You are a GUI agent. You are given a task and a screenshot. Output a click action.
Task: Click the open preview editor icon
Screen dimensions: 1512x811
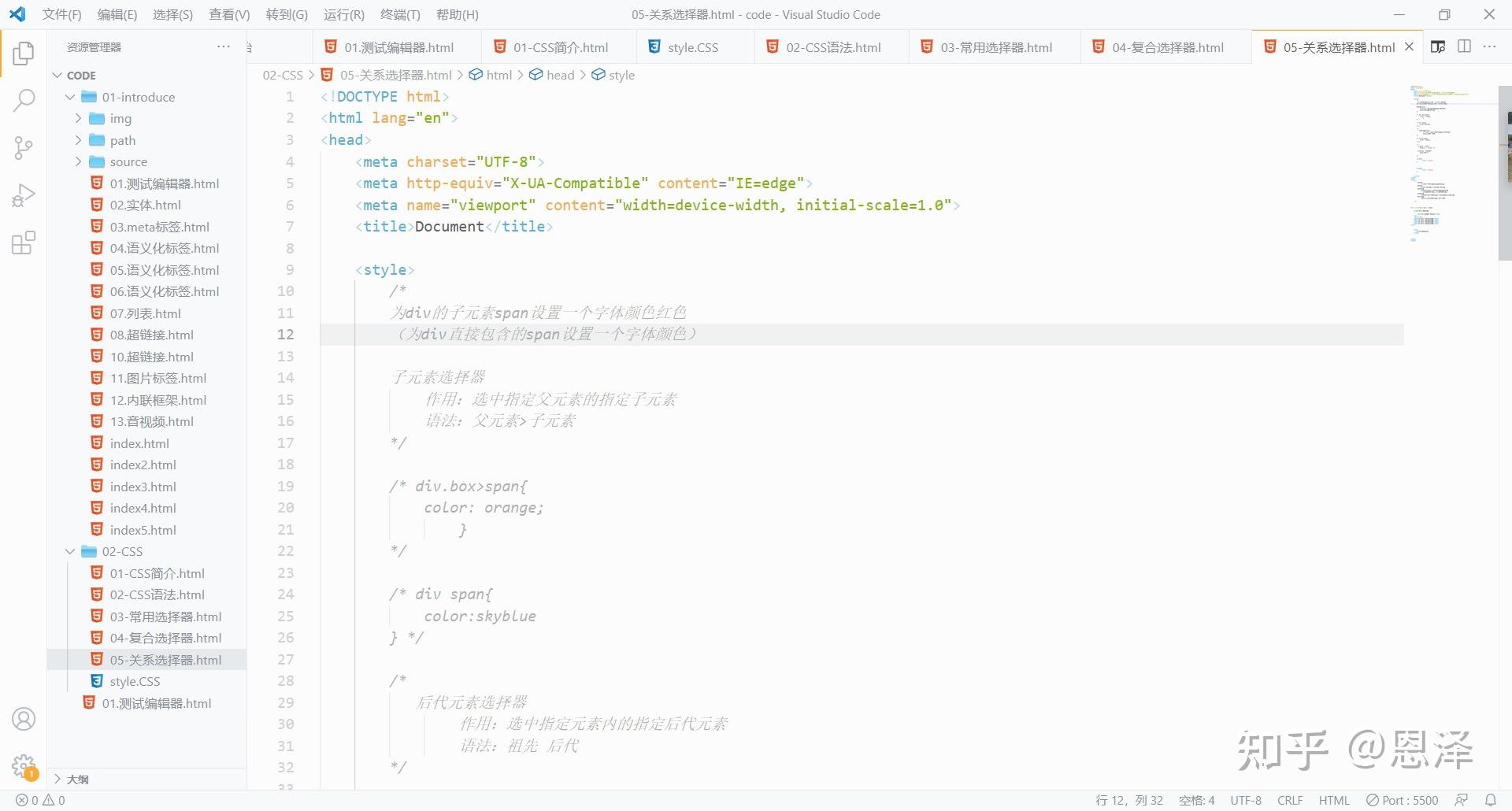tap(1438, 47)
